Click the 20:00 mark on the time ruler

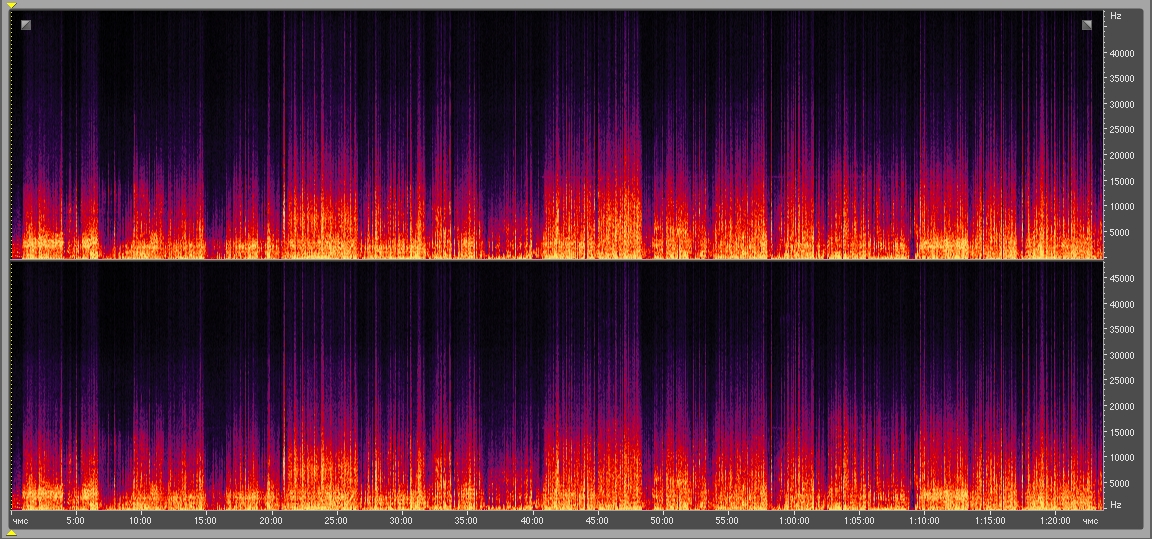click(271, 521)
